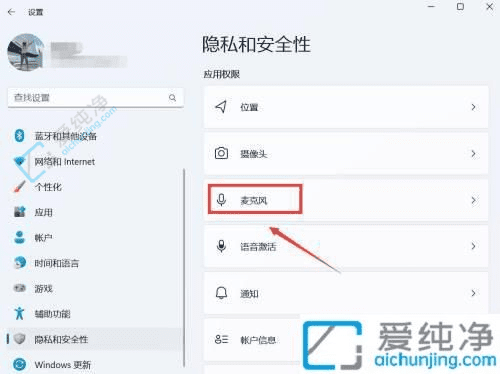
Task: Click the shield privacy icon
Action: pyautogui.click(x=20, y=339)
